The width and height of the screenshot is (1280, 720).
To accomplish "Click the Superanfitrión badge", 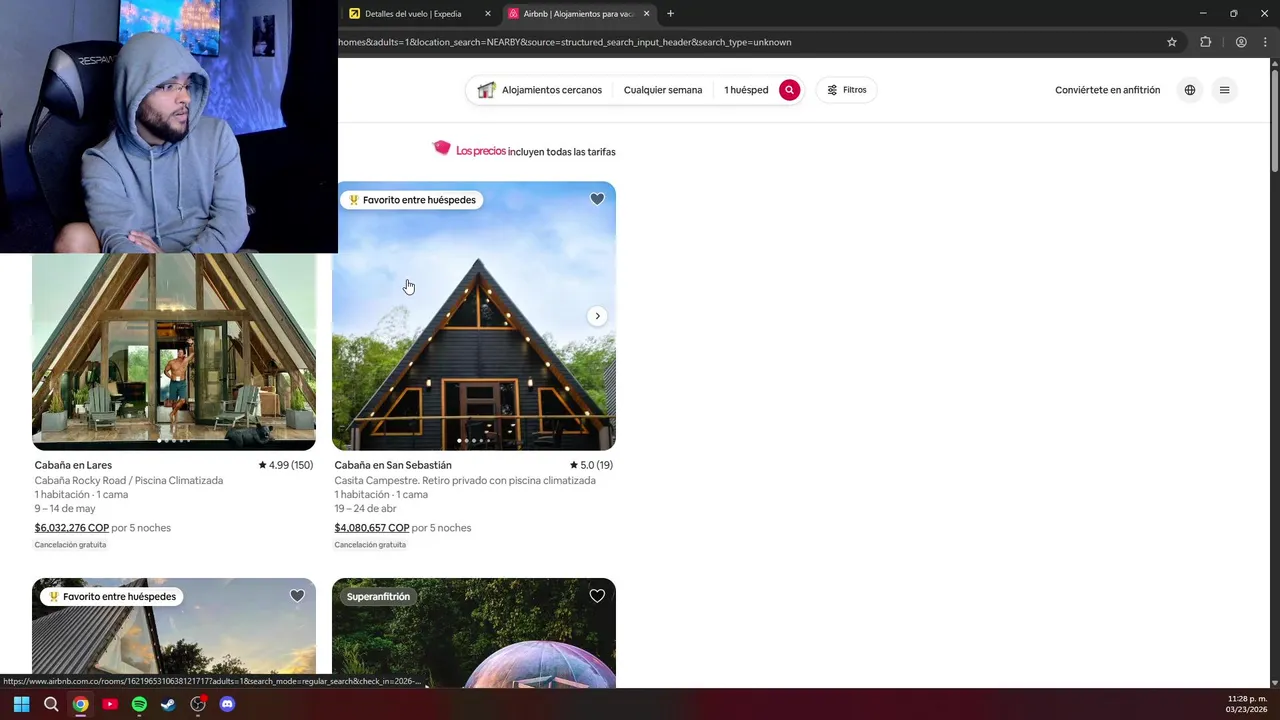I will (378, 597).
